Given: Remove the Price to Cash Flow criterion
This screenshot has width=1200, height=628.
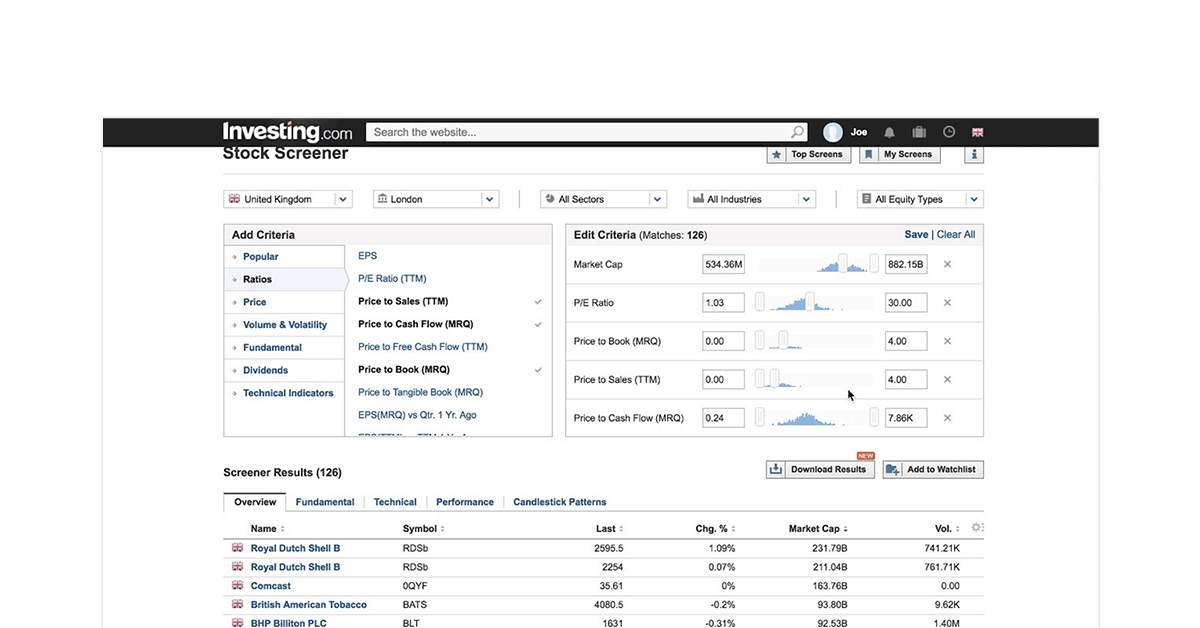Looking at the screenshot, I should pos(947,418).
